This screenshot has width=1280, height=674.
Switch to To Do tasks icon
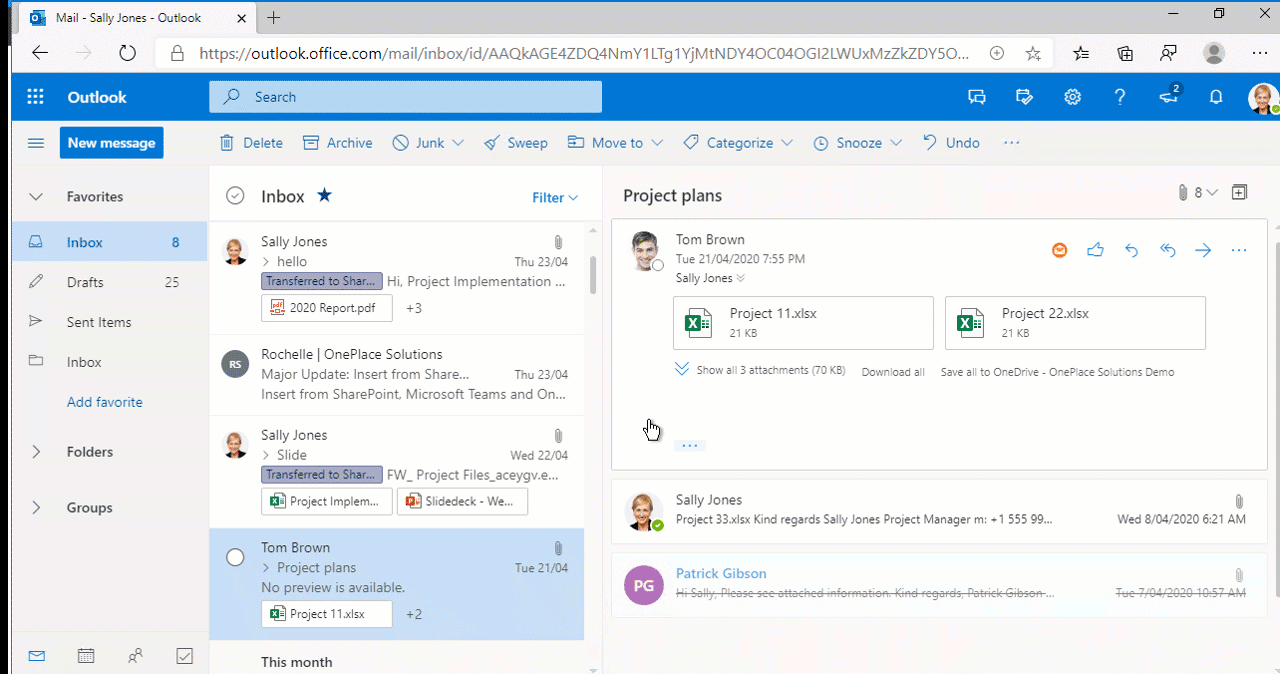pos(184,656)
